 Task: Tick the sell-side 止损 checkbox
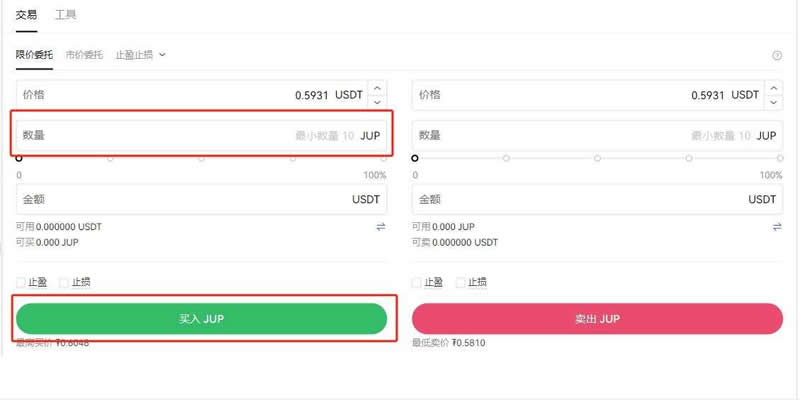click(460, 282)
